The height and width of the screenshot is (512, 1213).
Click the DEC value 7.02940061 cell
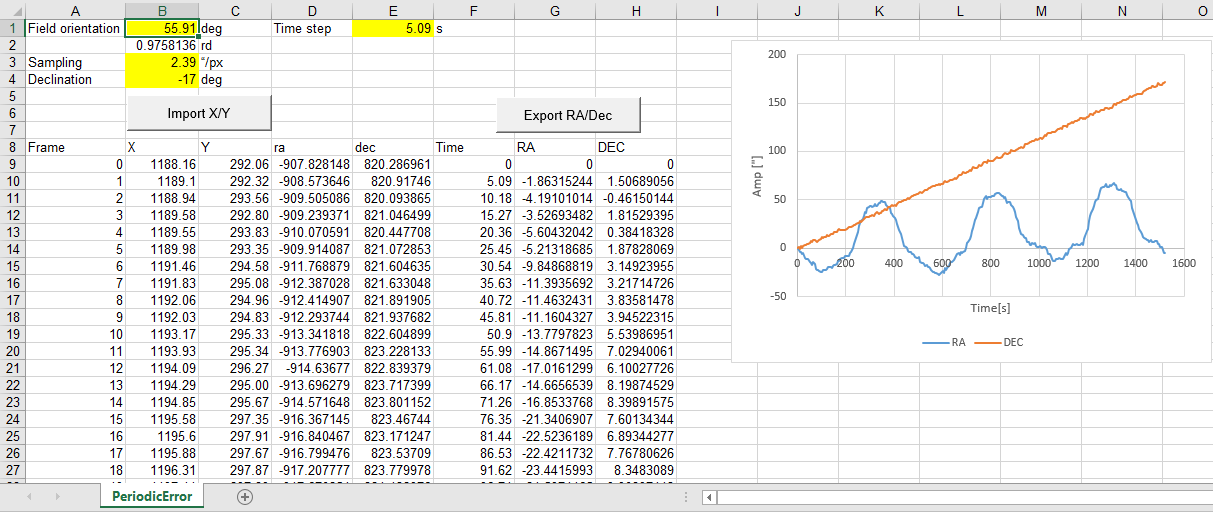[x=637, y=351]
